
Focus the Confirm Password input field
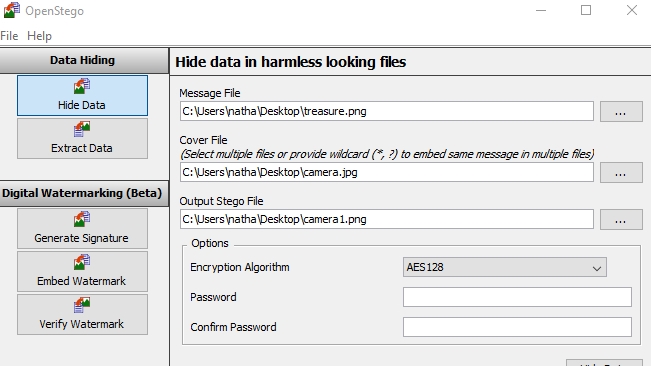coord(517,327)
